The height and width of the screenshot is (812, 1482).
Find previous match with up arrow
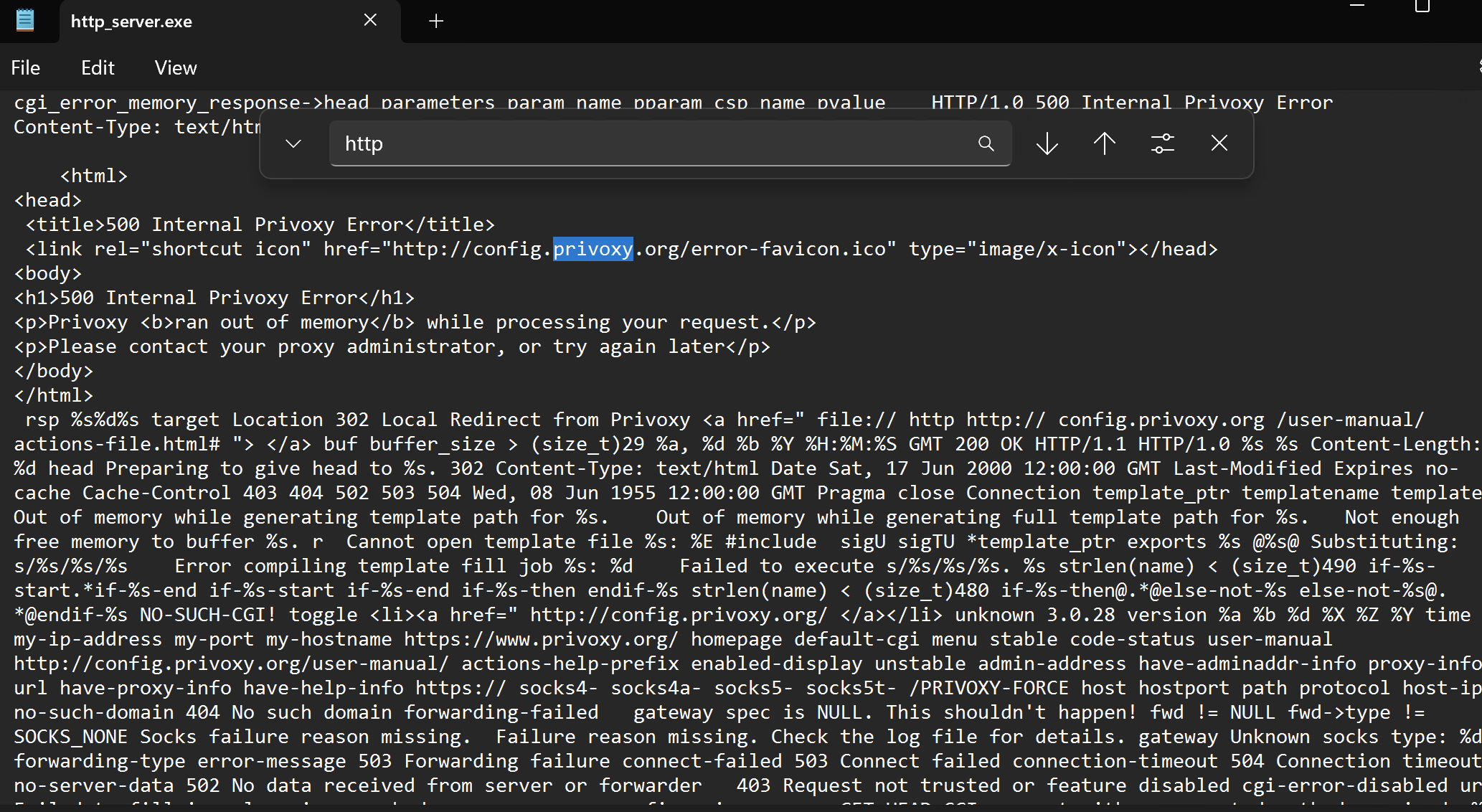(1104, 143)
